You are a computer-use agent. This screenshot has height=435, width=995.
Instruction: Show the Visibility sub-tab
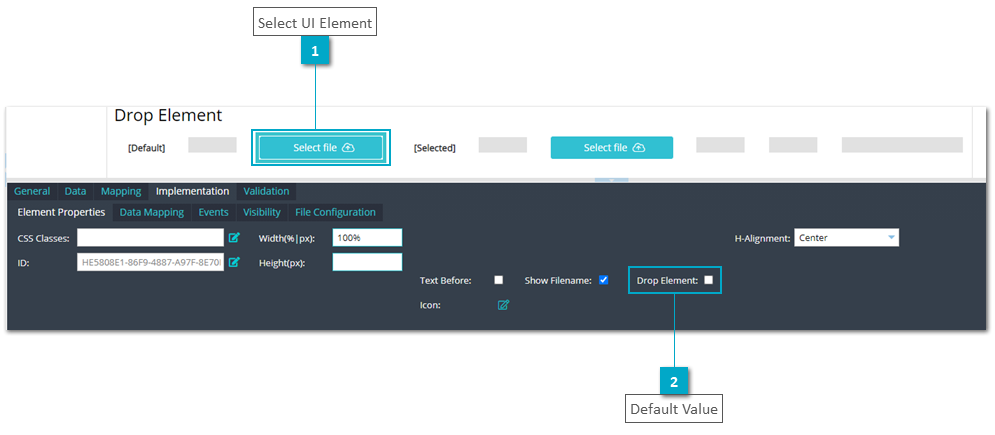pyautogui.click(x=261, y=212)
